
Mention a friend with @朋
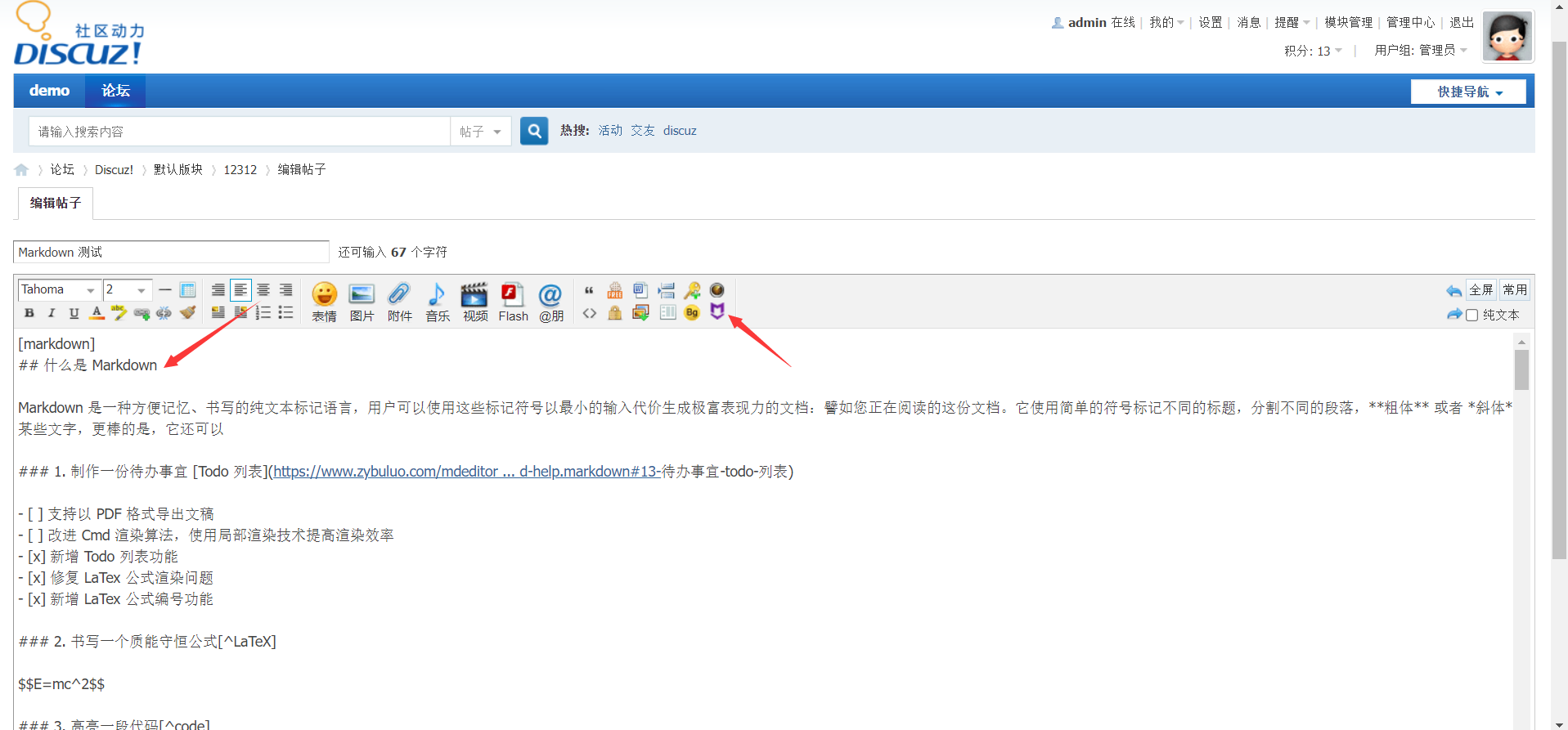[x=551, y=302]
